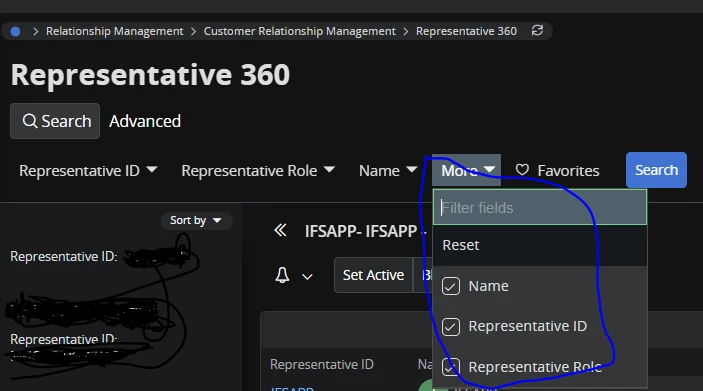This screenshot has height=391, width=703.
Task: Expand the Representative Role filter dropdown
Action: pyautogui.click(x=258, y=170)
